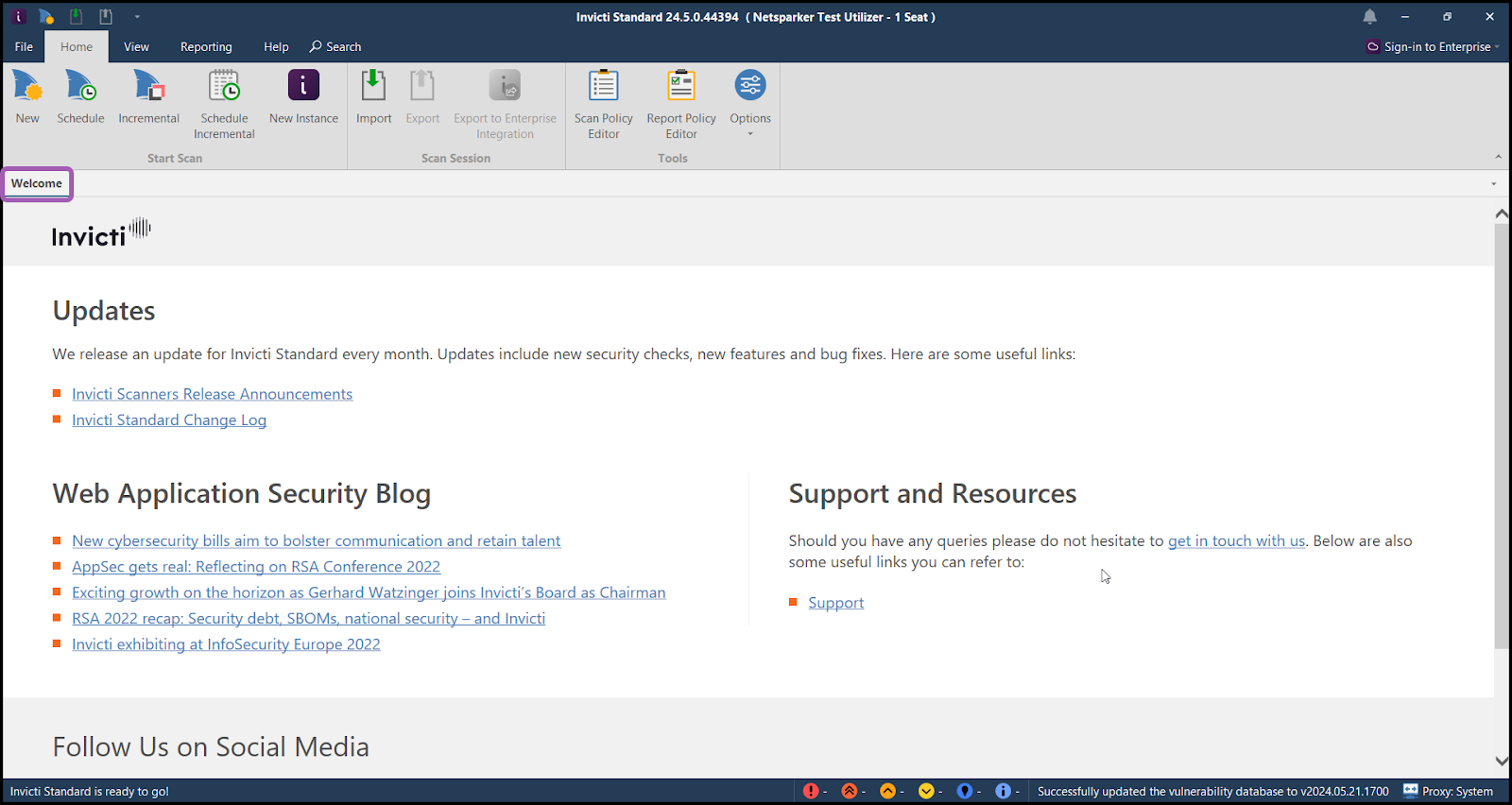The image size is (1512, 805).
Task: Expand the Options dropdown
Action: (750, 133)
